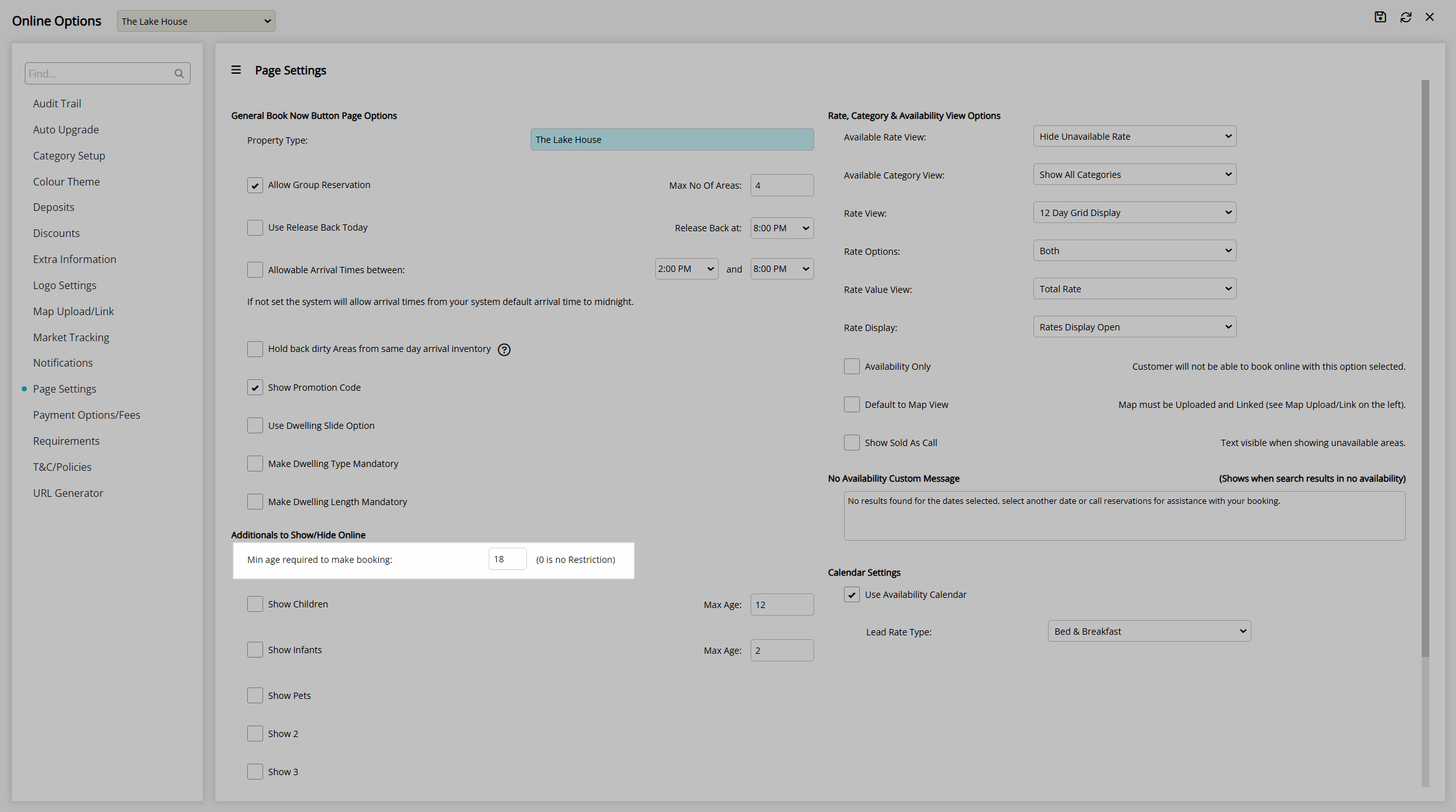Open Rate Display dropdown

tap(1134, 327)
